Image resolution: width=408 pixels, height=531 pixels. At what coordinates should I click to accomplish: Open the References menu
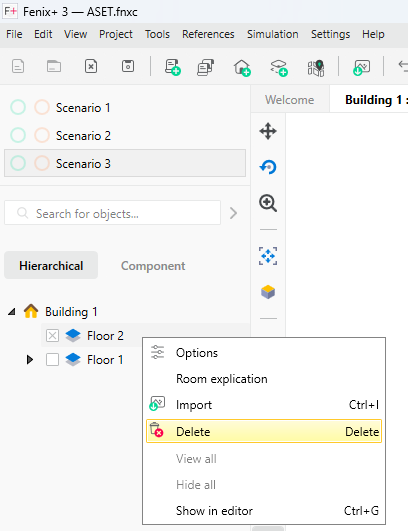click(x=208, y=34)
